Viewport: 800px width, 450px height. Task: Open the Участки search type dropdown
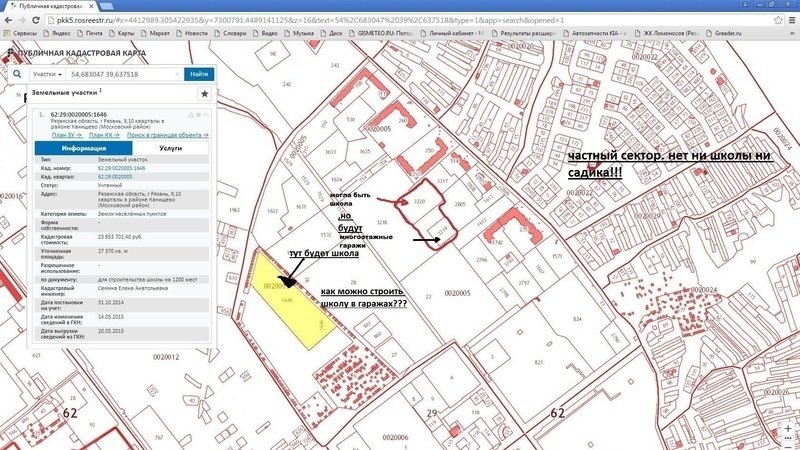tap(47, 74)
